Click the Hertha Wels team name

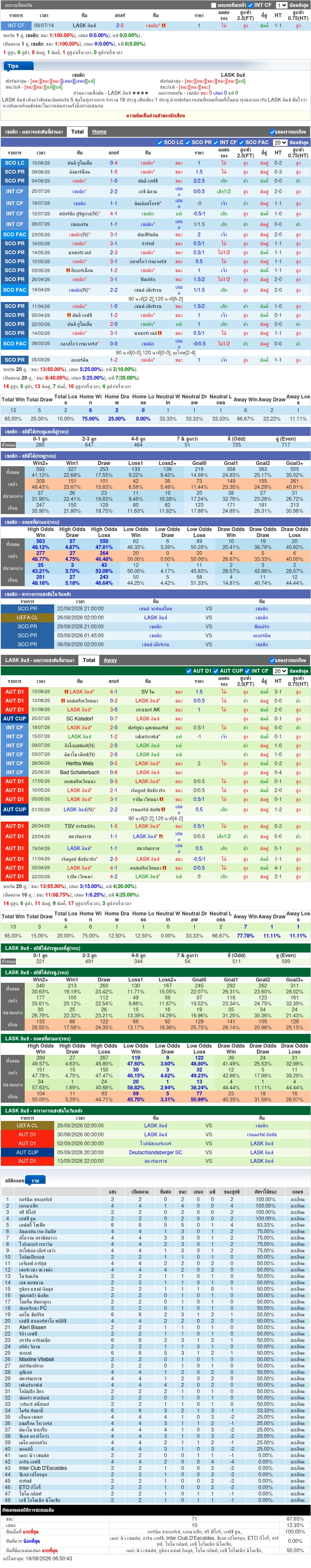[80, 763]
